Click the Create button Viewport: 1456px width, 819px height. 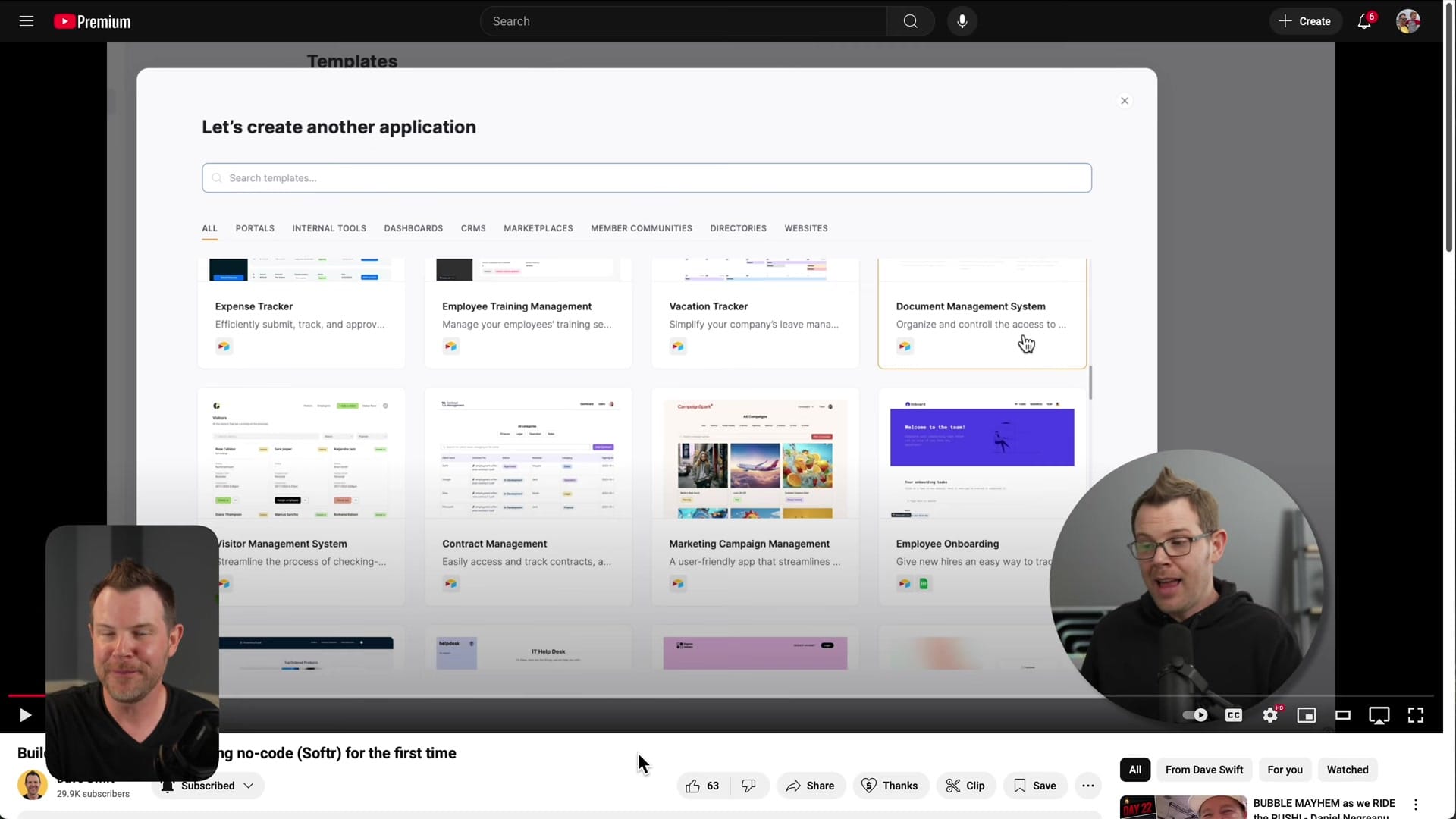(x=1305, y=21)
